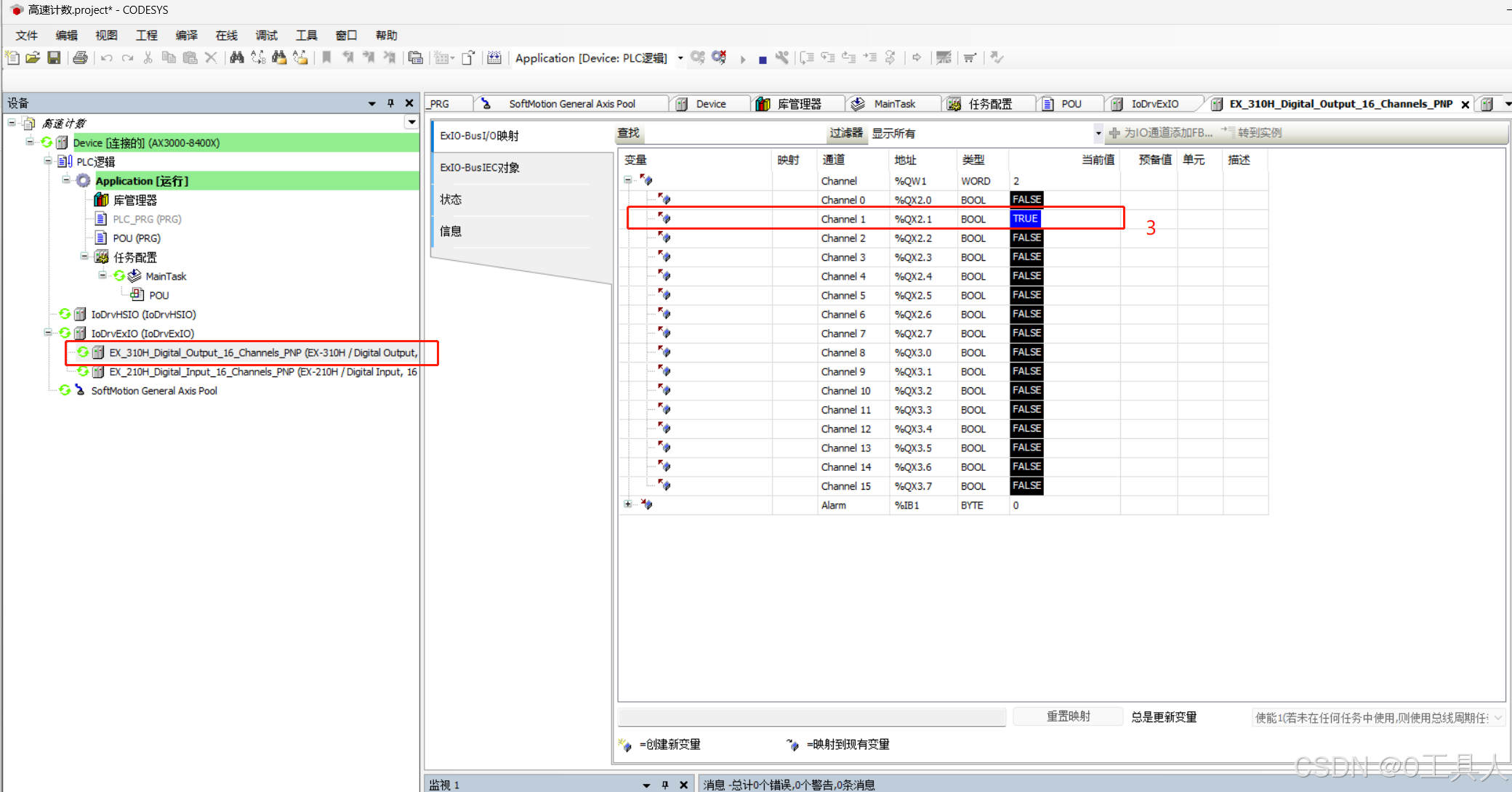Collapse the IoDrvExIO tree node
This screenshot has height=792, width=1512.
(x=48, y=333)
